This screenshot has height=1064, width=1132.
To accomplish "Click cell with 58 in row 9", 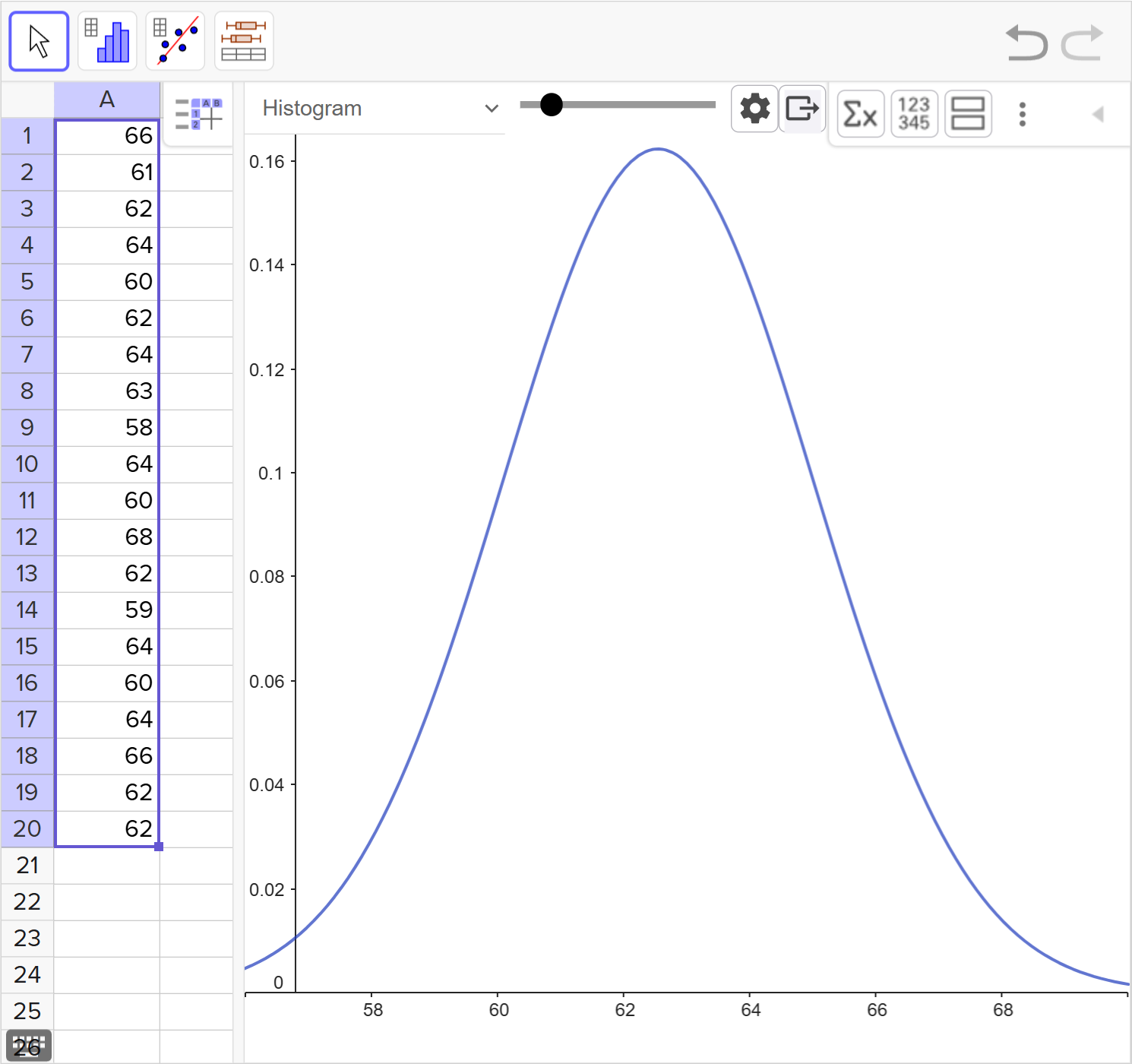I will [x=107, y=428].
